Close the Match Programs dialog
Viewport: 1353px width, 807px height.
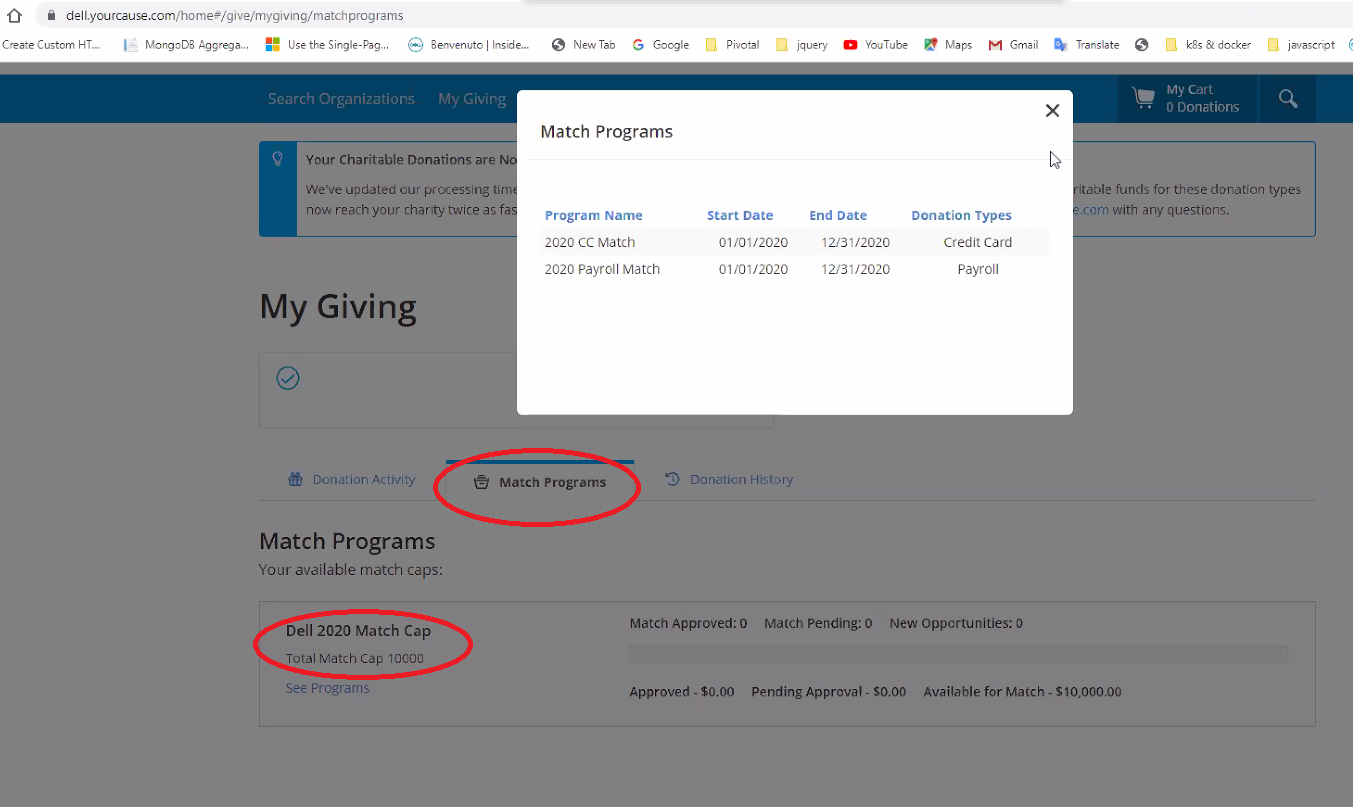tap(1052, 111)
